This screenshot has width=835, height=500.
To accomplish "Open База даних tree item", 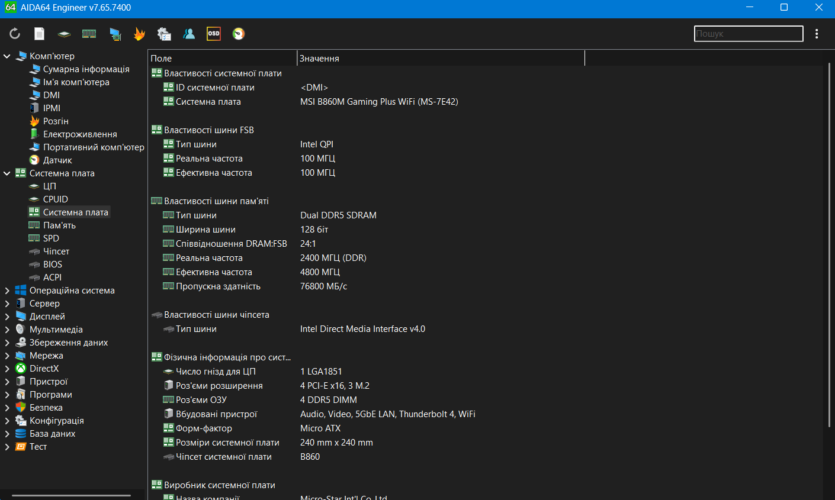I will point(52,434).
